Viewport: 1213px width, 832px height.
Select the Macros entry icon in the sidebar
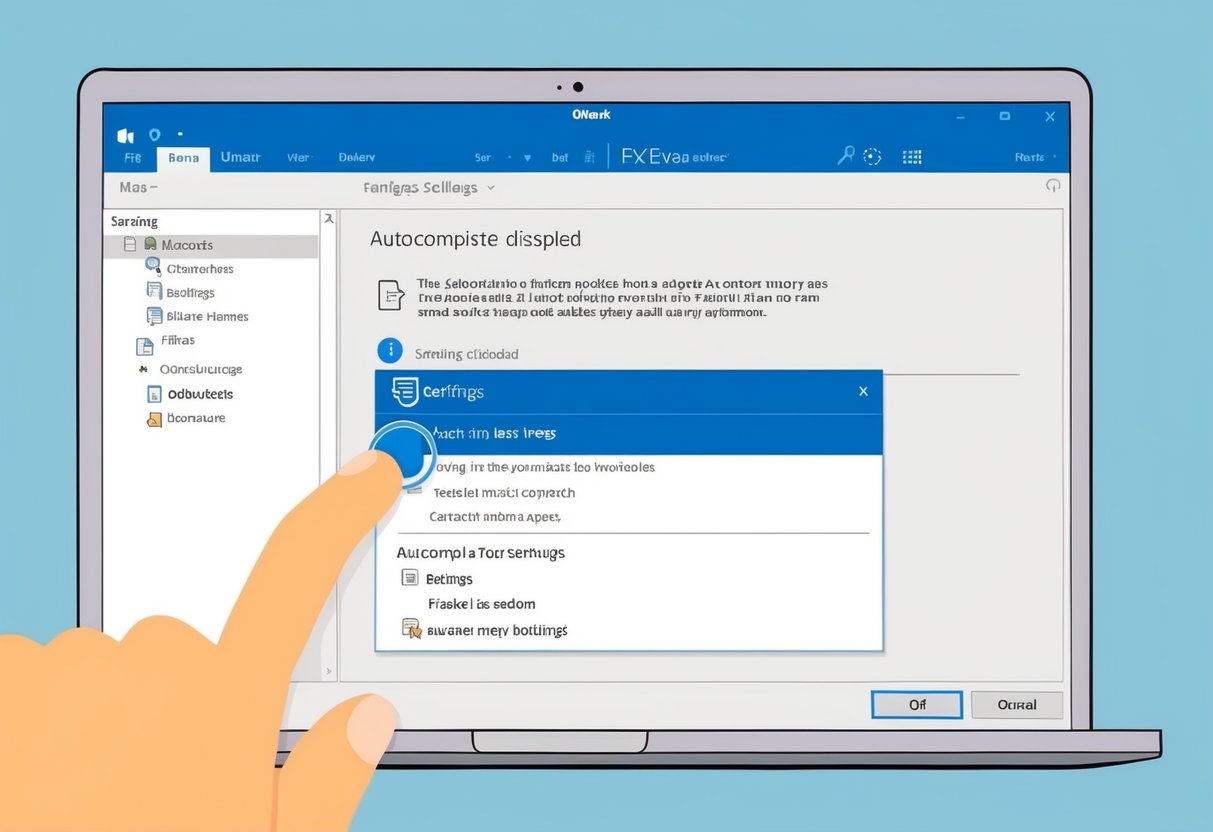(x=151, y=244)
